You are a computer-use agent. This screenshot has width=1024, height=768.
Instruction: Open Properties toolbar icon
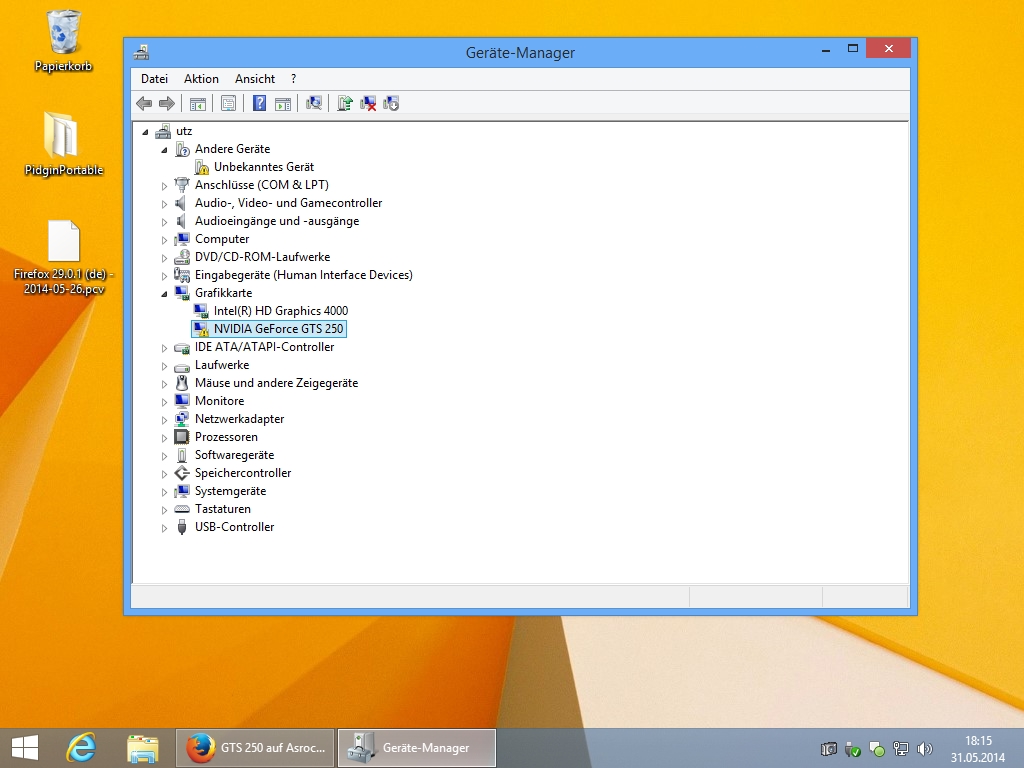(x=228, y=103)
